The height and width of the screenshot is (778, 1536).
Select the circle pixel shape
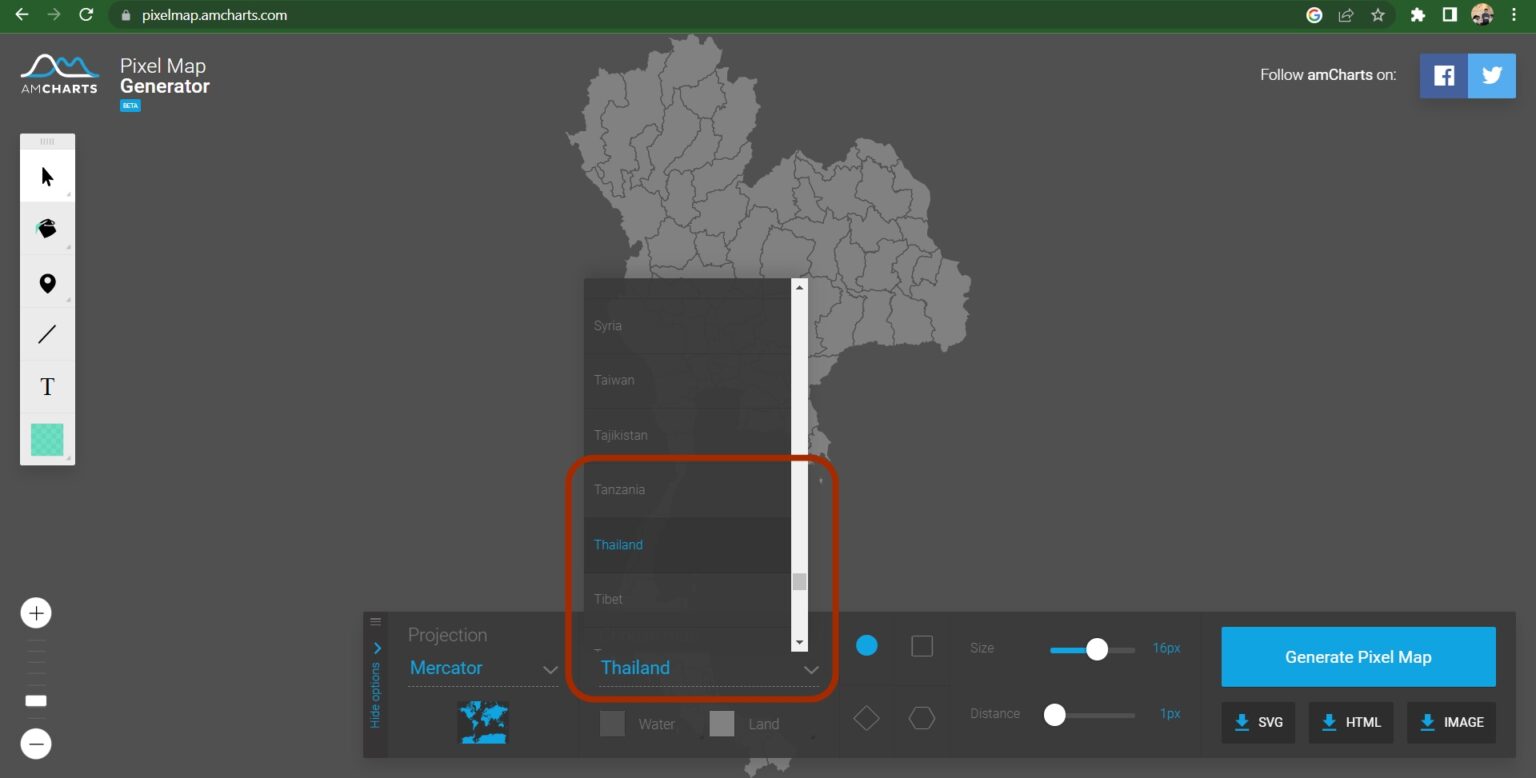point(866,647)
